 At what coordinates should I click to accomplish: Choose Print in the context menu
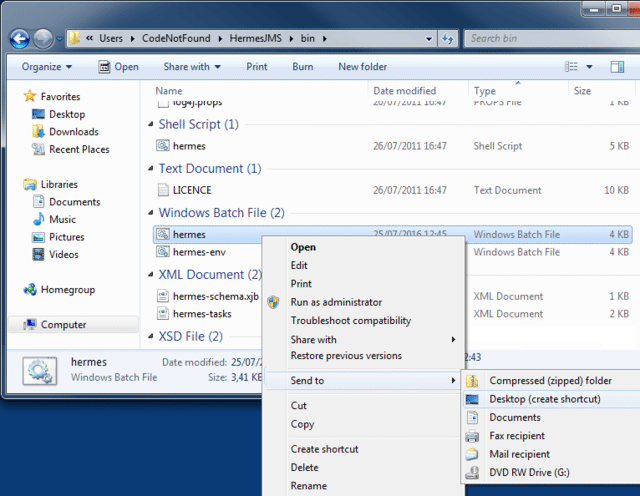click(x=301, y=284)
